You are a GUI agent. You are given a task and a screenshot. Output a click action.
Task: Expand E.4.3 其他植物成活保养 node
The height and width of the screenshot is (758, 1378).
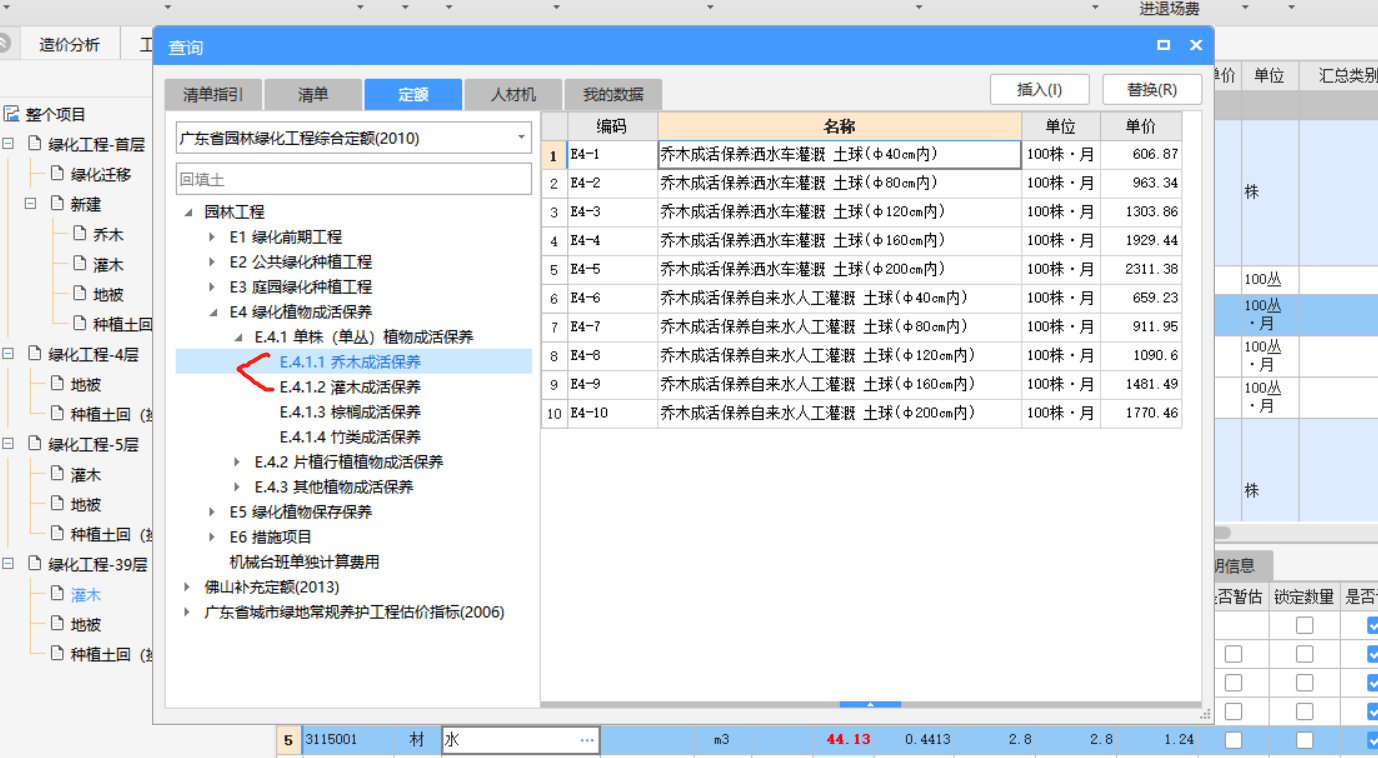point(237,487)
